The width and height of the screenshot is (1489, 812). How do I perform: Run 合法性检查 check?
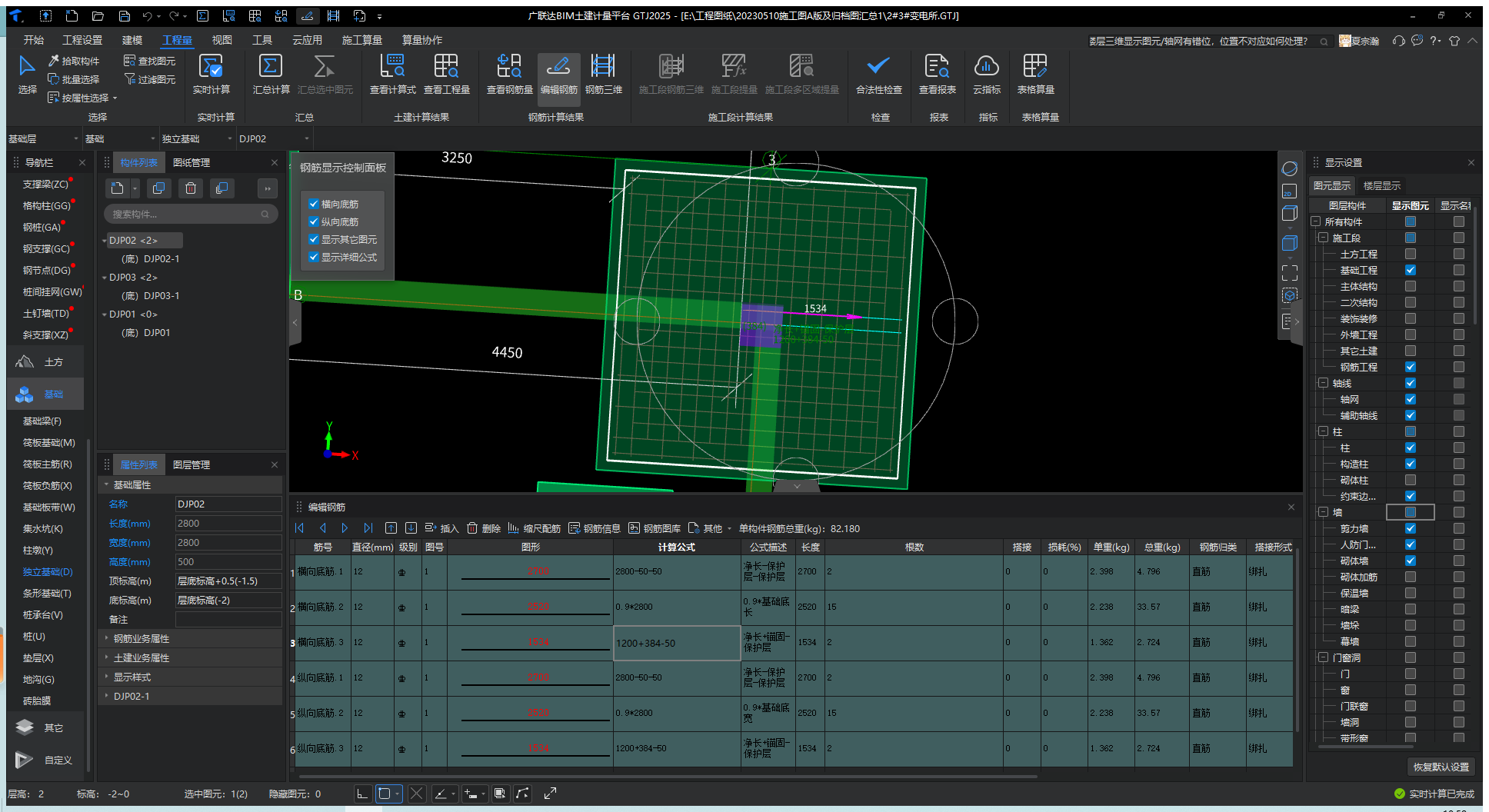[878, 75]
